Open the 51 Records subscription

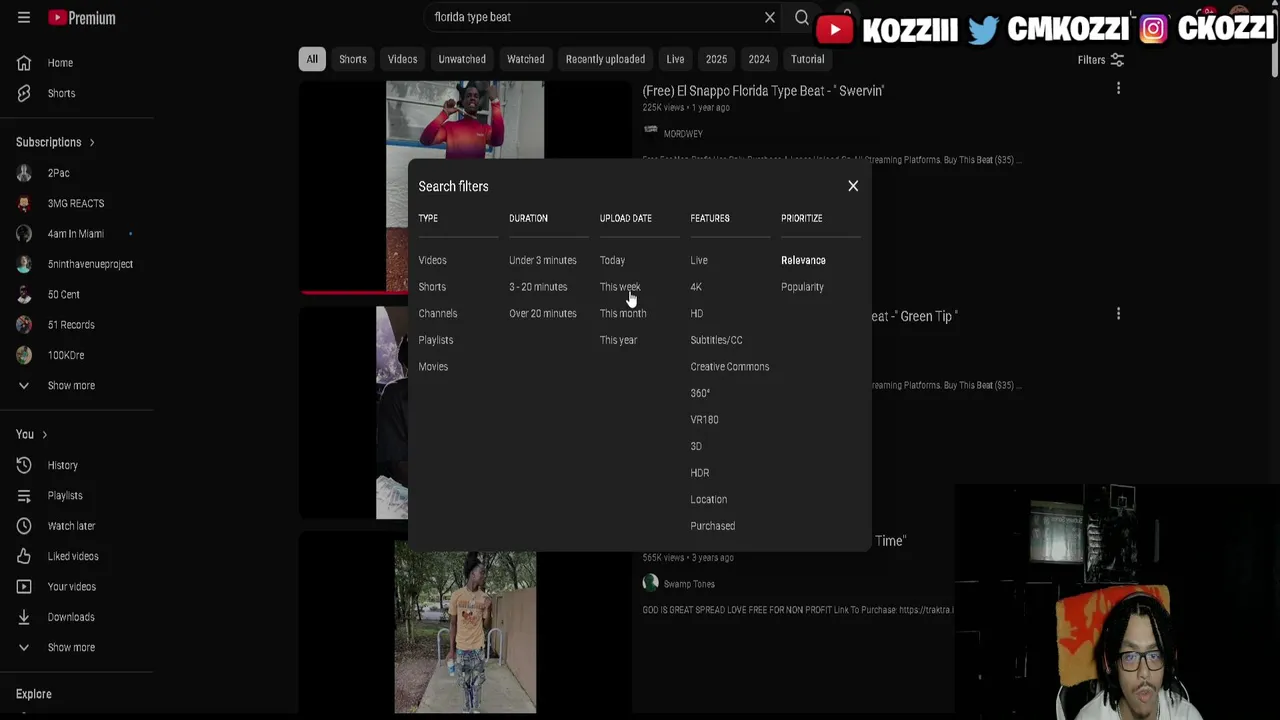[x=71, y=325]
